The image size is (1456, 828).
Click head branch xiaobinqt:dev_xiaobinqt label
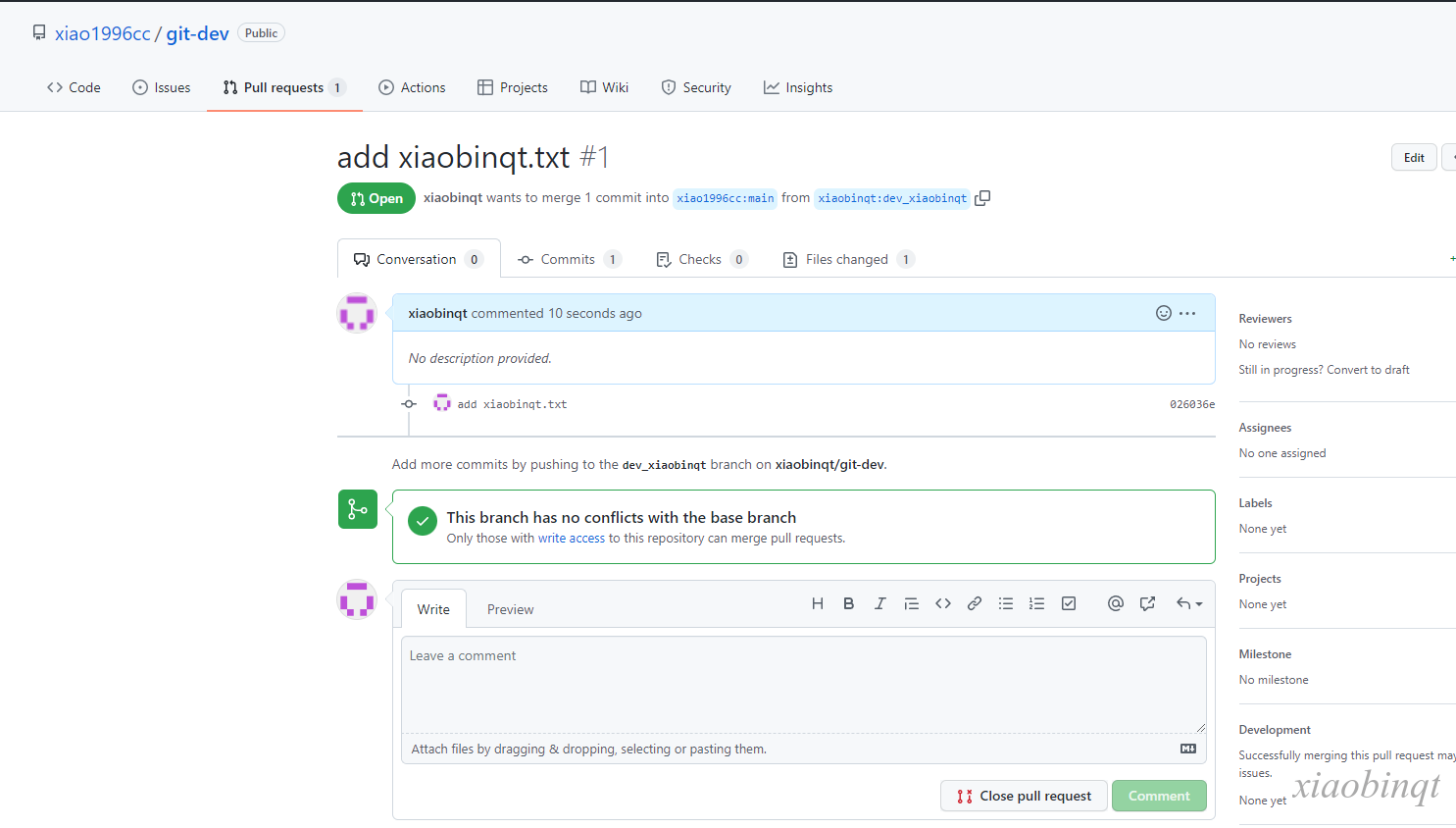coord(892,198)
